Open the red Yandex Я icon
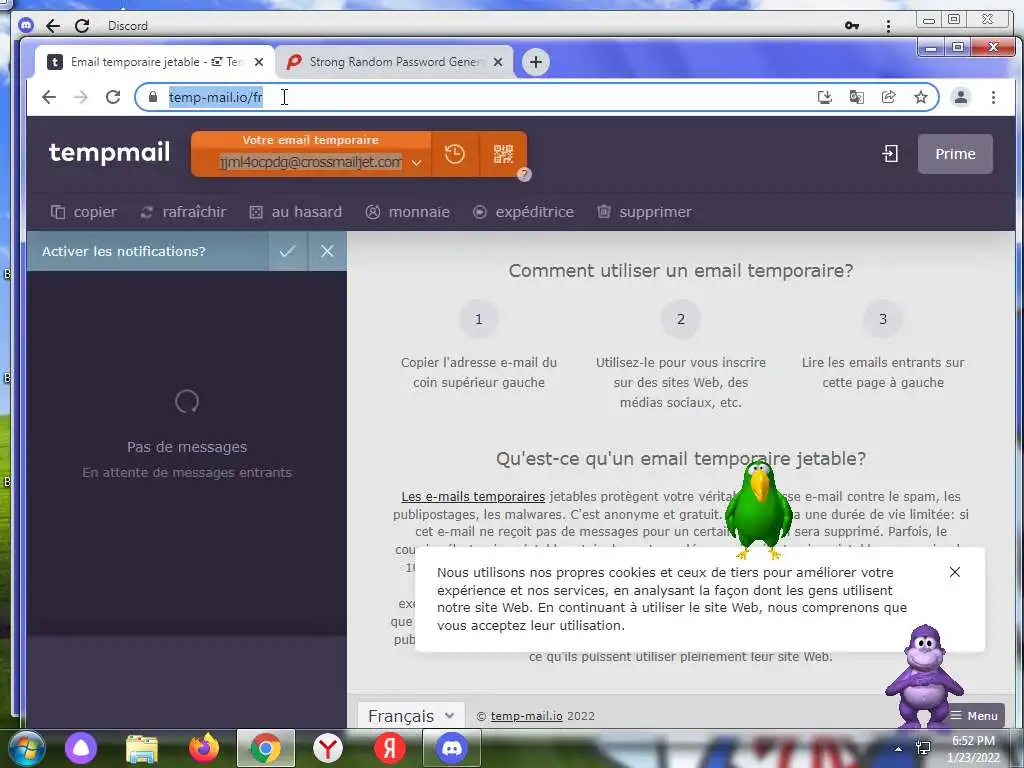The image size is (1024, 768). 390,748
